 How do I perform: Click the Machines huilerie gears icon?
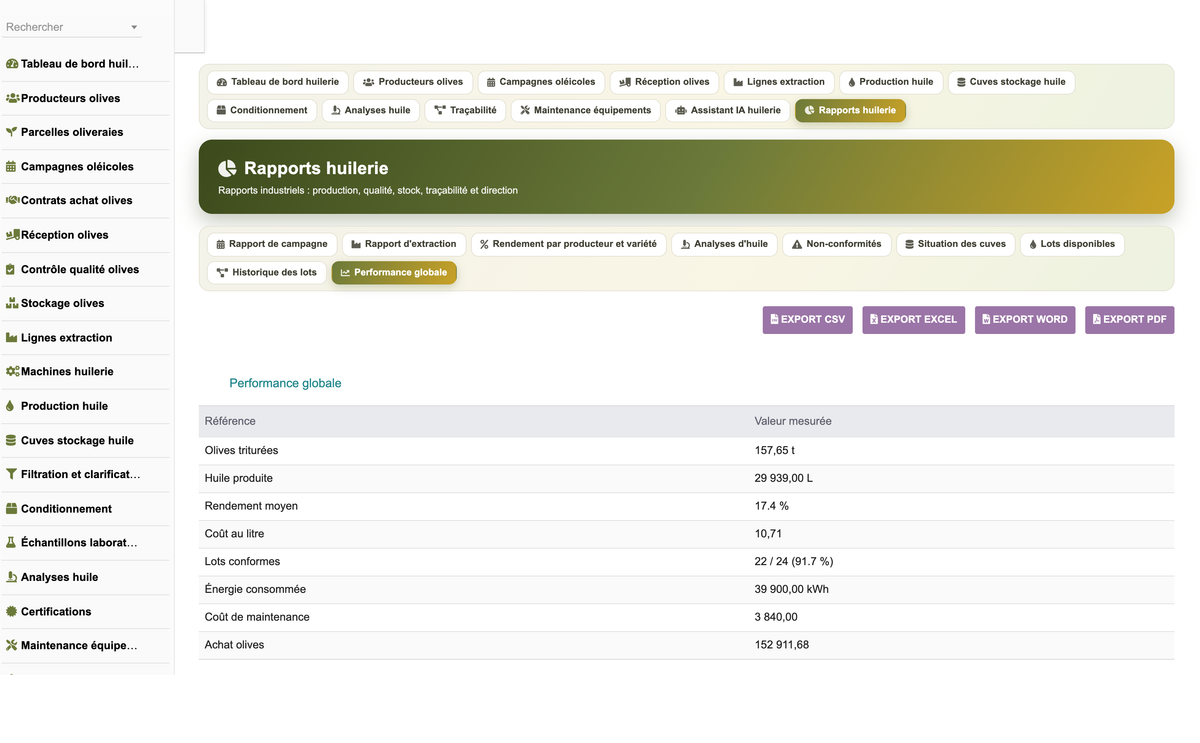coord(12,371)
